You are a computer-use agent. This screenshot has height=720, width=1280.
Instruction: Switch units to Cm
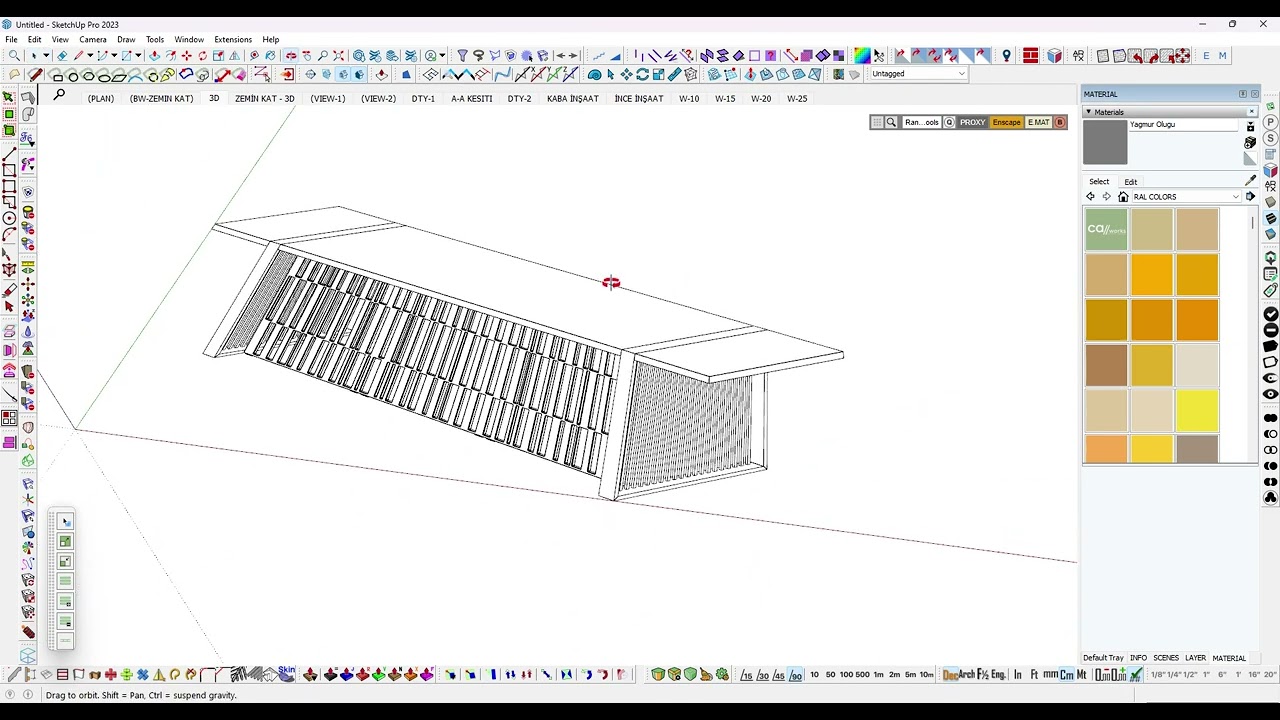pyautogui.click(x=1066, y=675)
